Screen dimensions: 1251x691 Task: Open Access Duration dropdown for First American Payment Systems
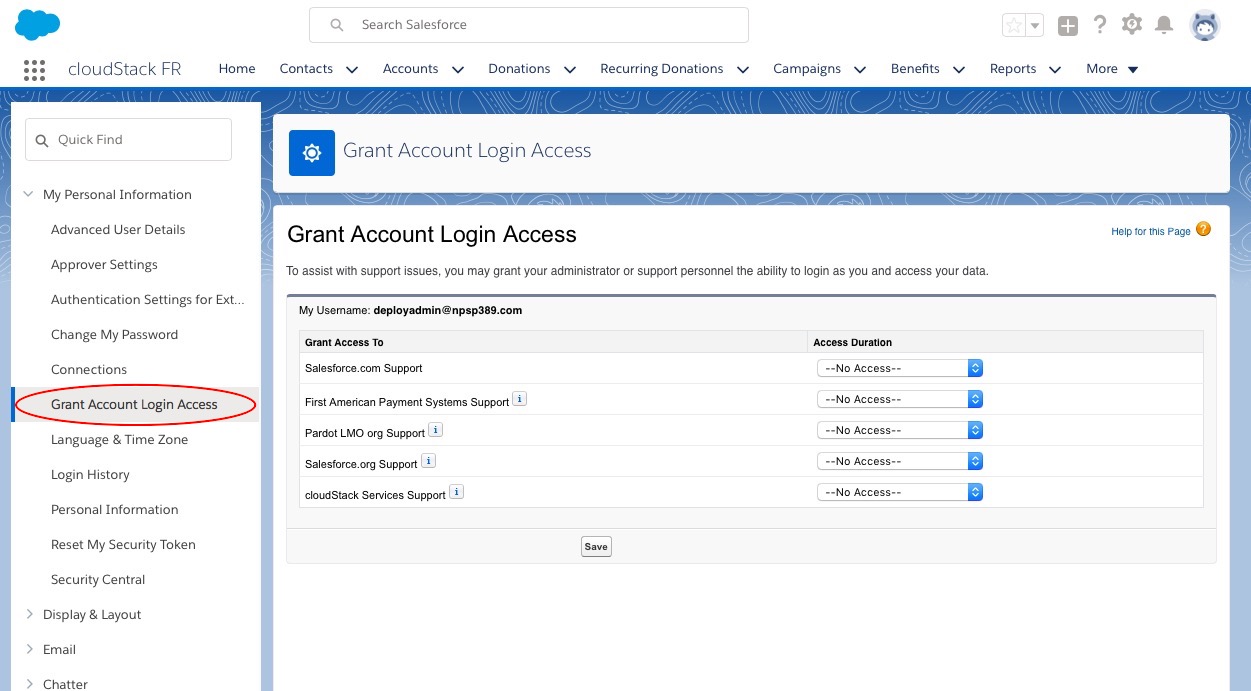(900, 399)
